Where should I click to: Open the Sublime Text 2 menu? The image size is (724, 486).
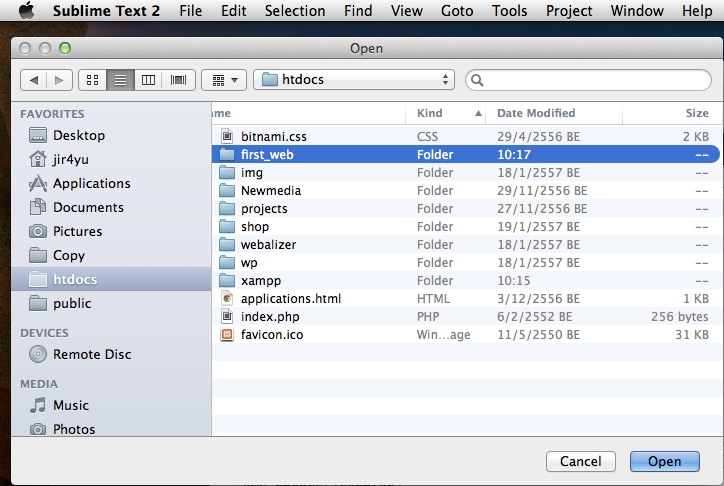(106, 11)
